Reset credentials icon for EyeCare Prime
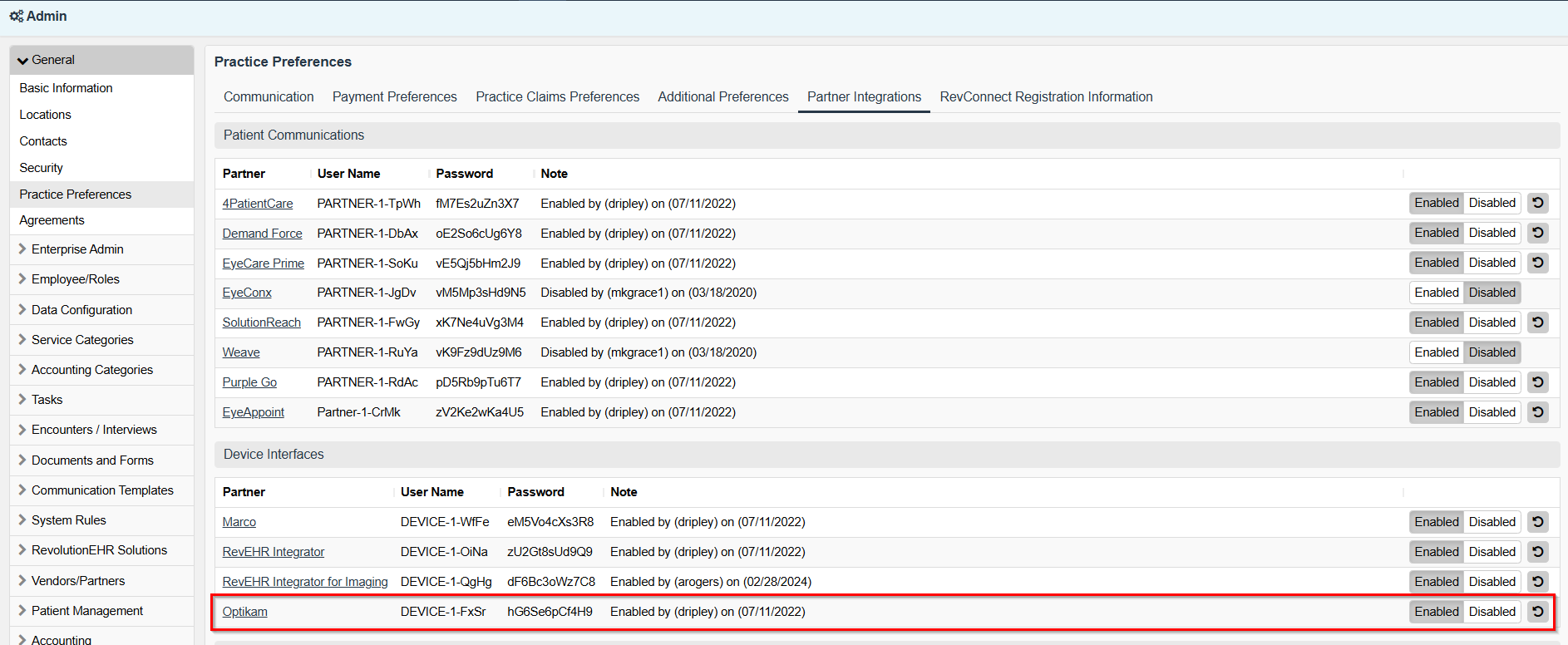 point(1537,263)
